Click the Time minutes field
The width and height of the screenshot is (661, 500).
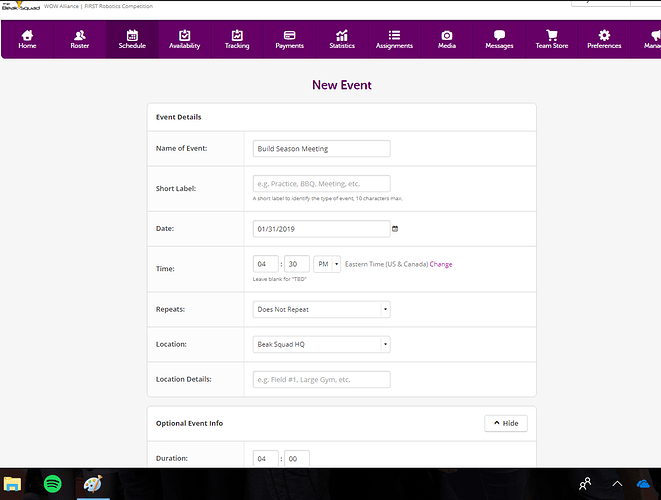[x=297, y=264]
